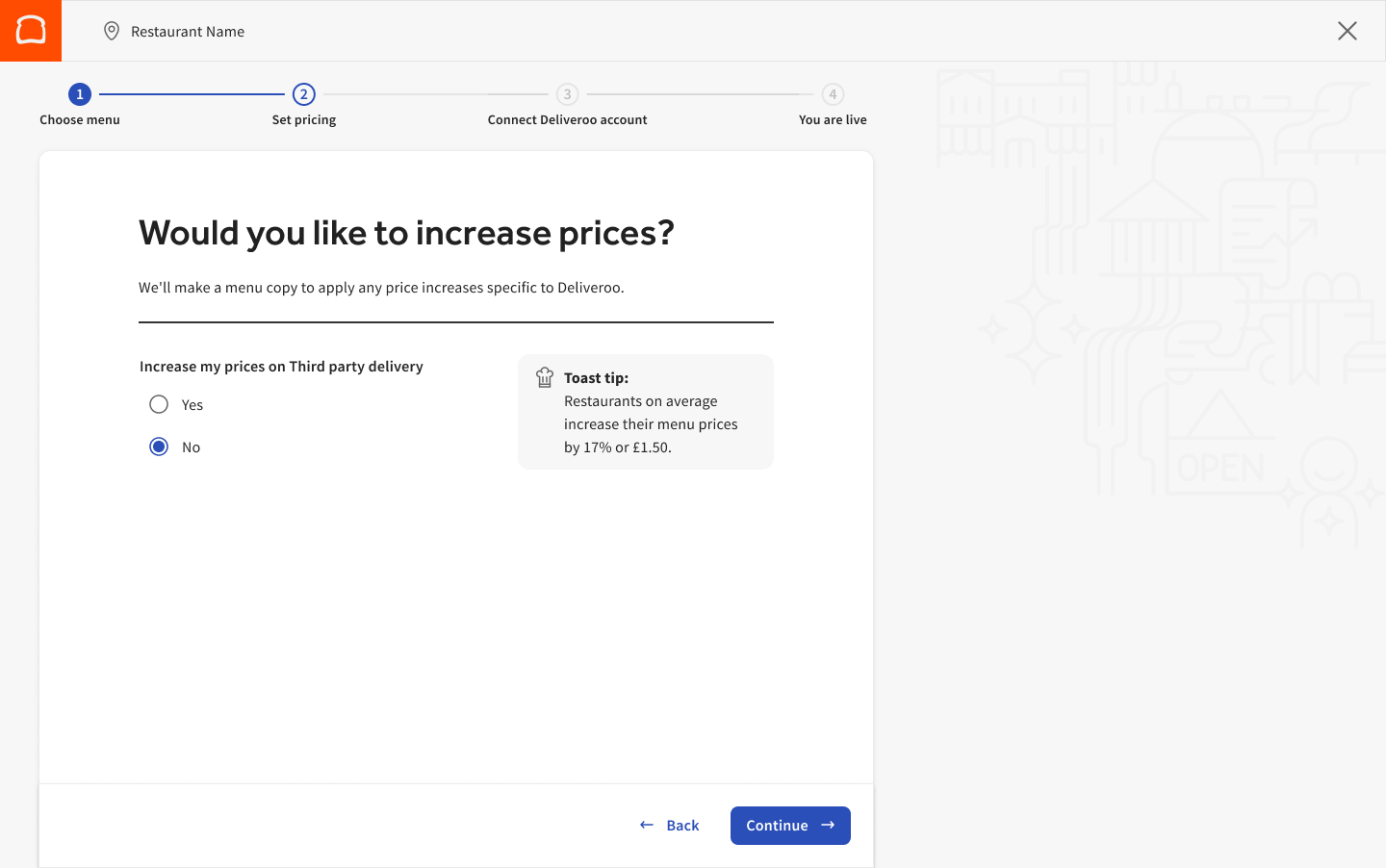Go back with the Back link
Screen dimensions: 1386x868
(670, 826)
